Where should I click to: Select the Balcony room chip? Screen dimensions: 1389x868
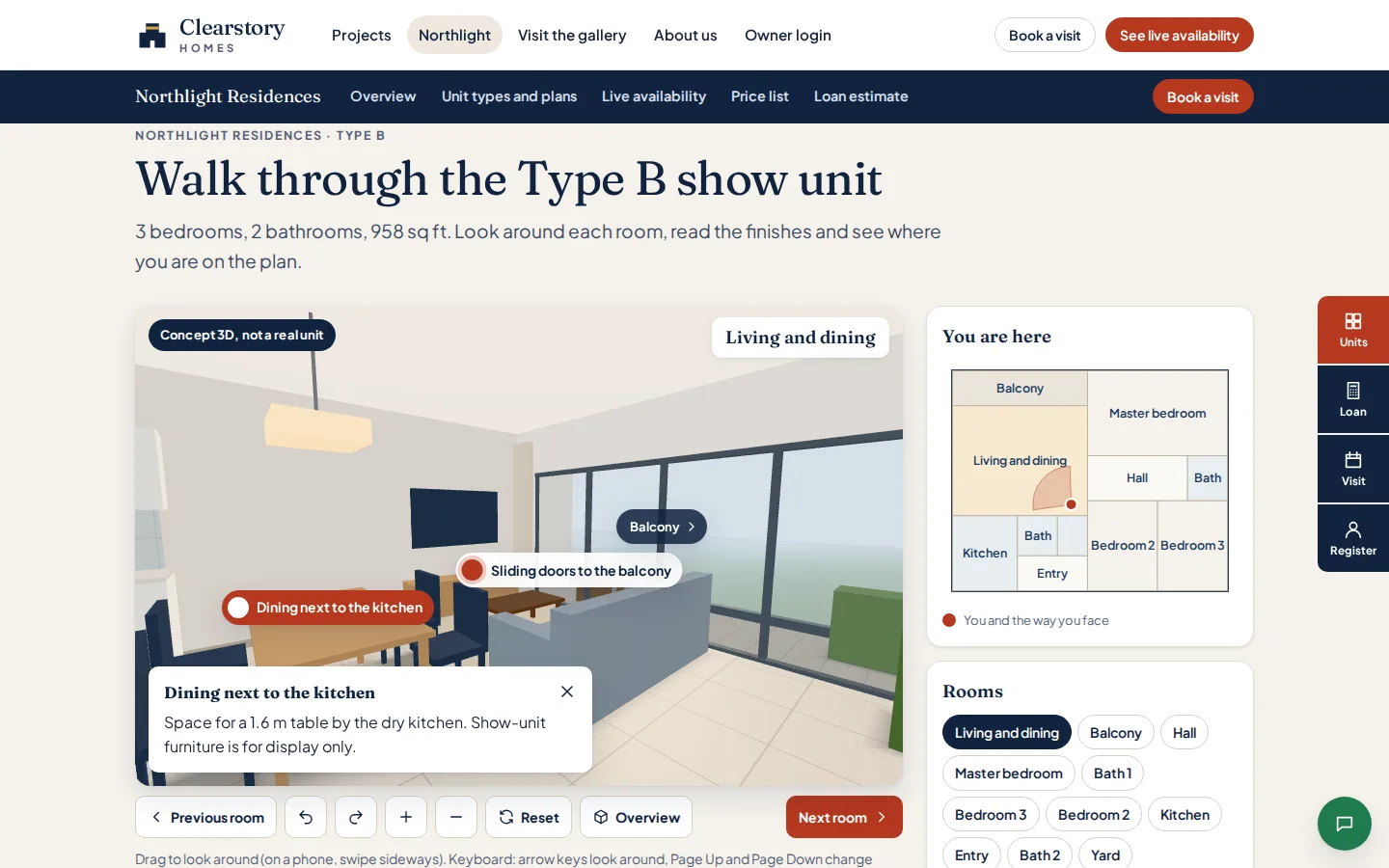[1115, 732]
